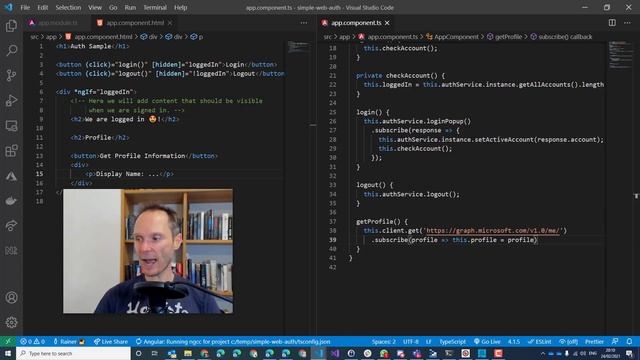Open more actions for left editor group
640x360 pixels.
(x=304, y=23)
